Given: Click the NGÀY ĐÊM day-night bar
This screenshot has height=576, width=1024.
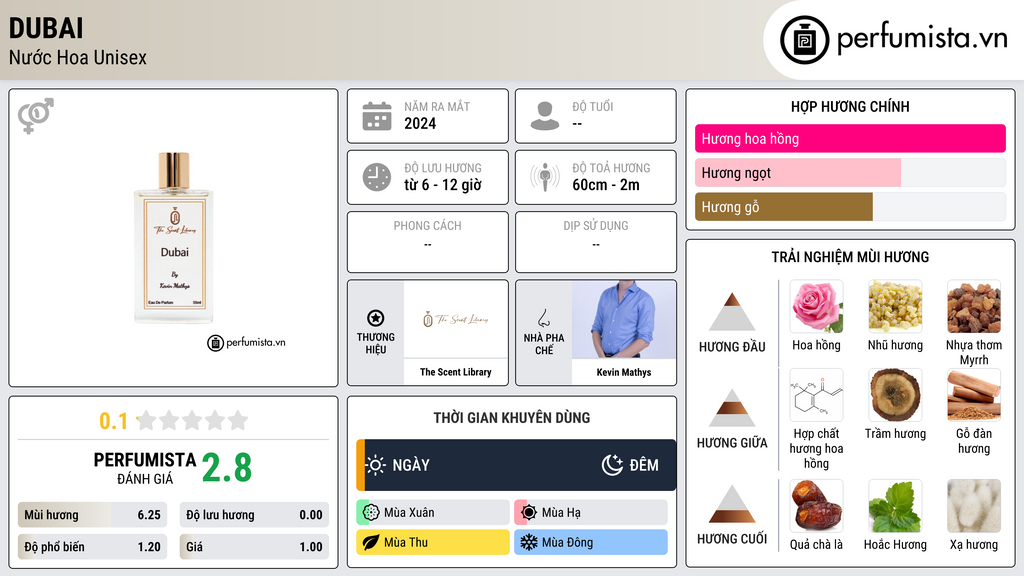Looking at the screenshot, I should point(516,465).
